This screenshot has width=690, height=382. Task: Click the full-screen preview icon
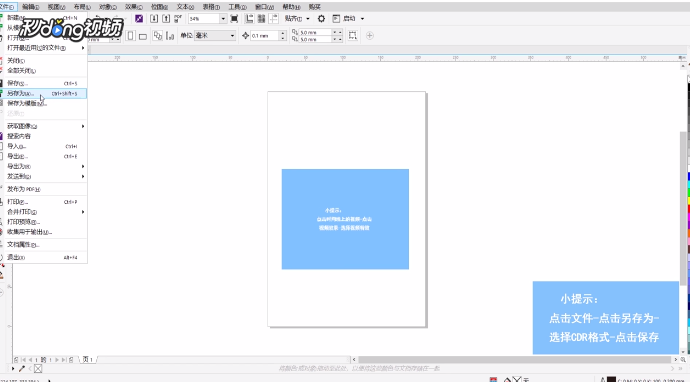(234, 18)
